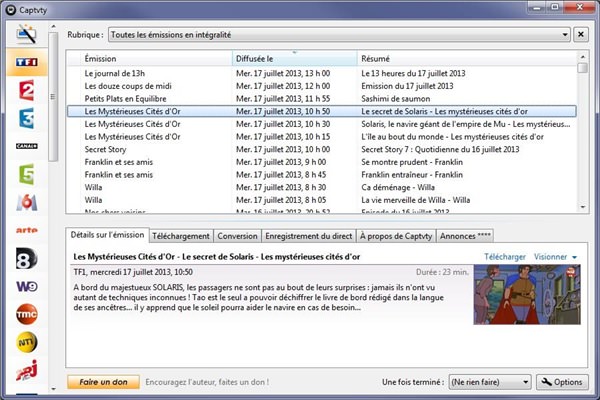The width and height of the screenshot is (600, 400).
Task: Open the Enregistrement du direct tab
Action: [309, 236]
